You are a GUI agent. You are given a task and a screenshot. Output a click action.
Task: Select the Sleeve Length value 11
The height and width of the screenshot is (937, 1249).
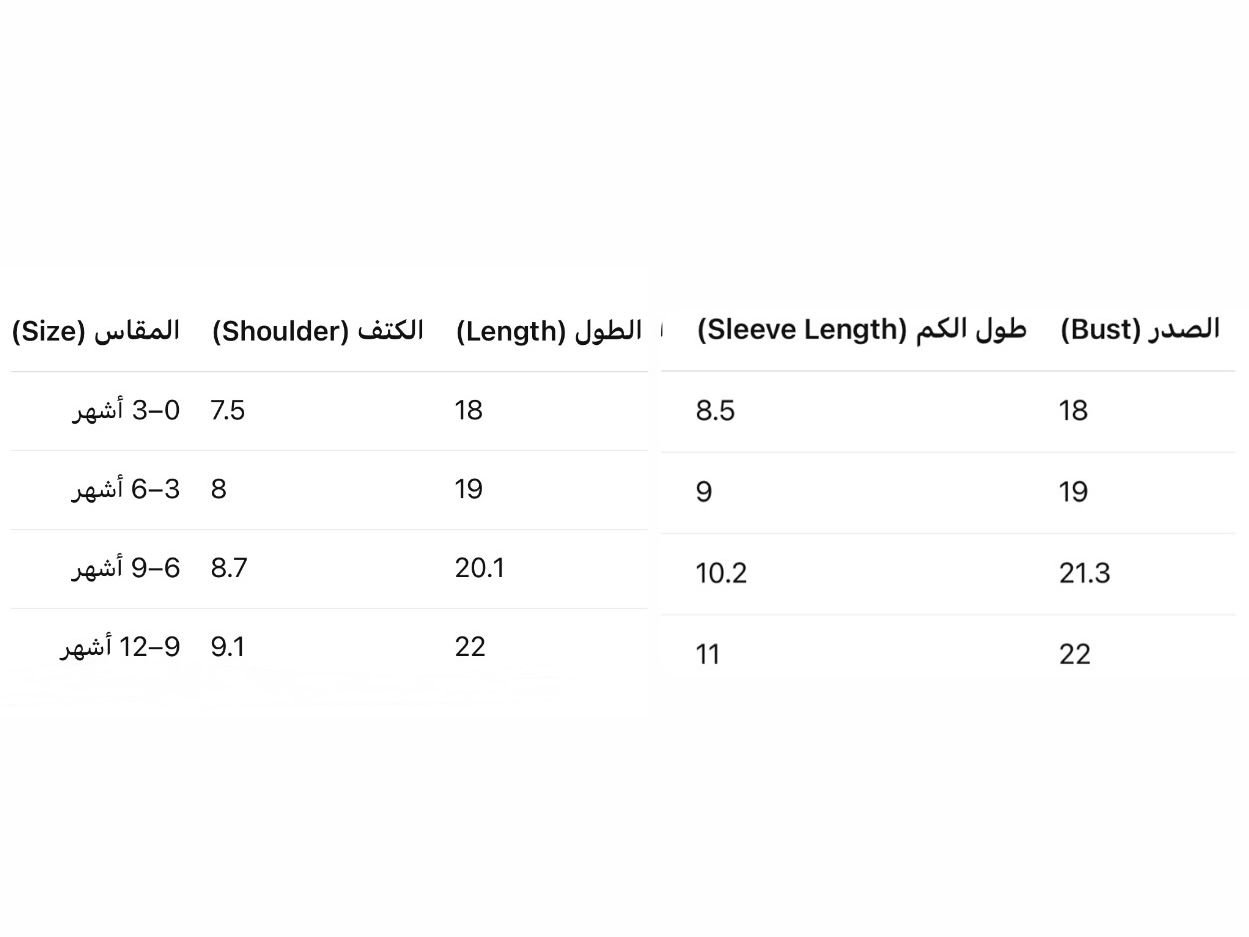pos(708,655)
